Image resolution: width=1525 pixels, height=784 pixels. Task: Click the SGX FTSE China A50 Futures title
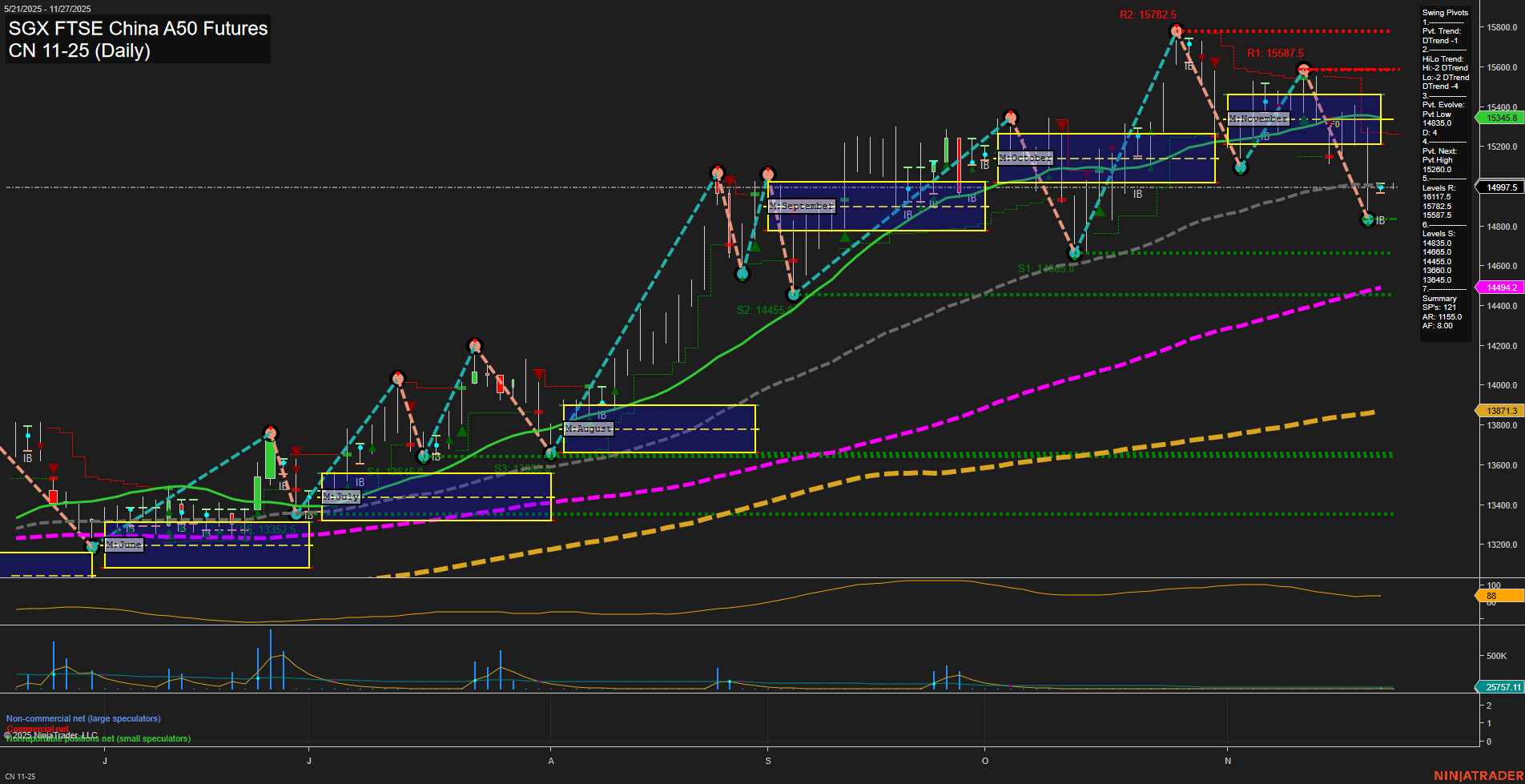(x=138, y=29)
